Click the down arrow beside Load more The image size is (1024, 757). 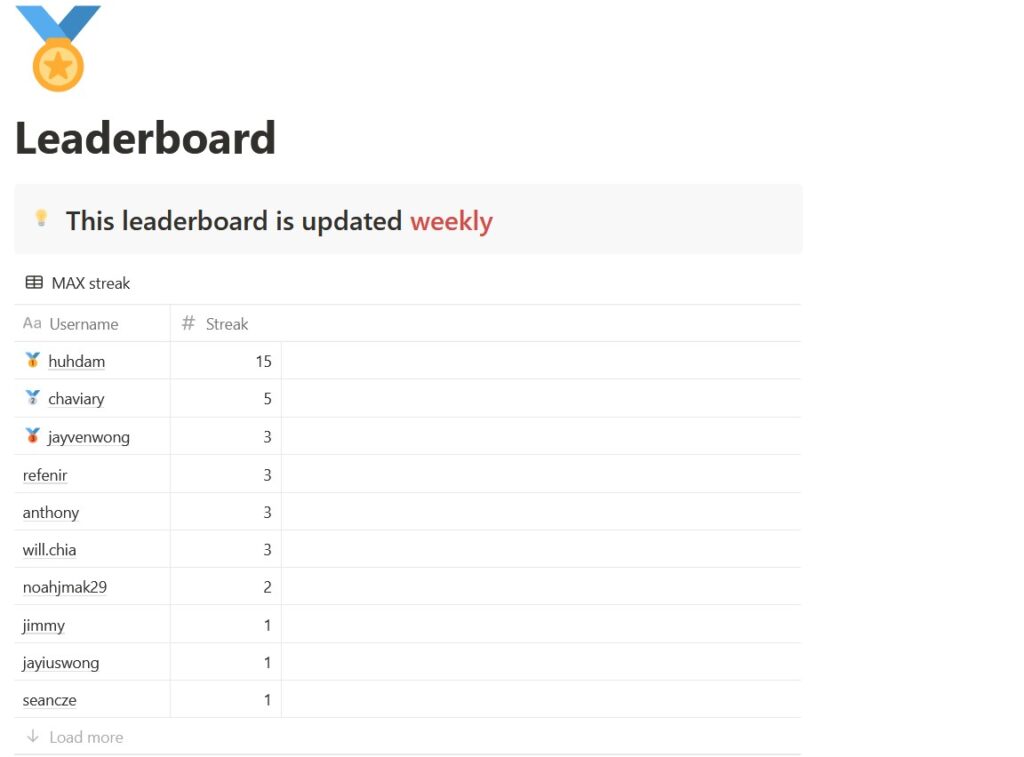pos(33,737)
